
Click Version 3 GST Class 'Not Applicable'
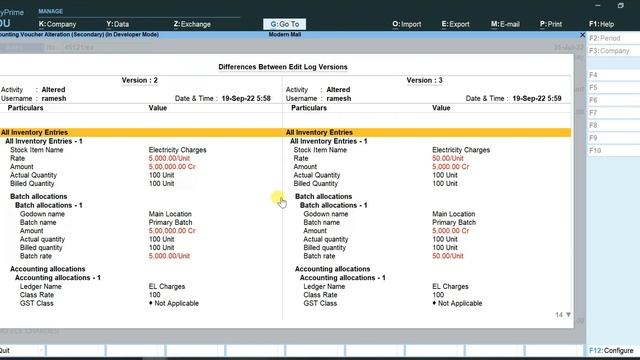tap(457, 303)
